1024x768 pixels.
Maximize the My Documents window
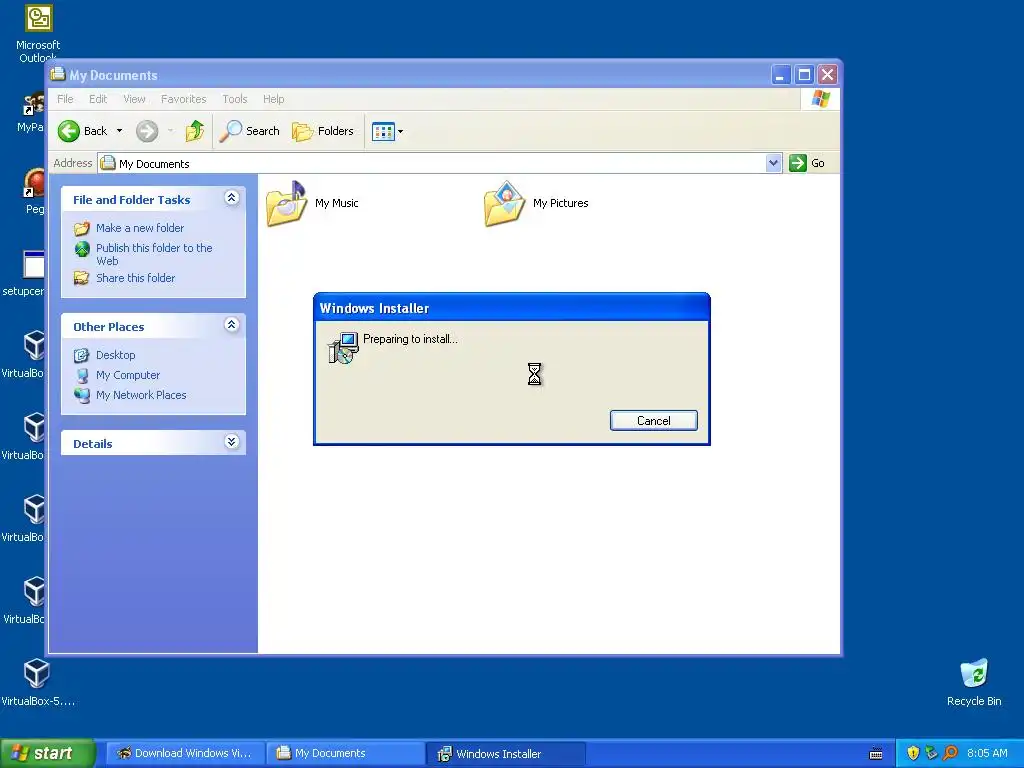(805, 75)
